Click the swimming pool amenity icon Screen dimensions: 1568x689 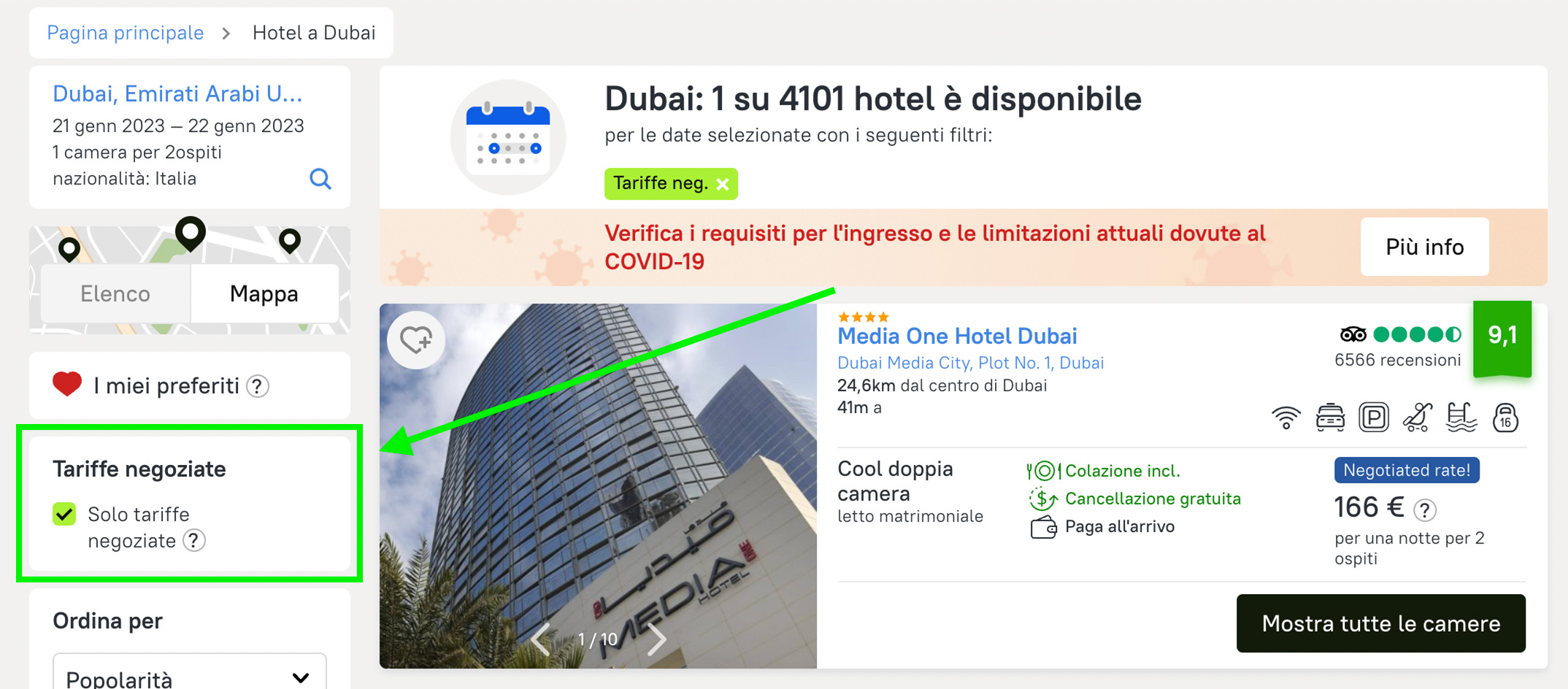[1461, 417]
